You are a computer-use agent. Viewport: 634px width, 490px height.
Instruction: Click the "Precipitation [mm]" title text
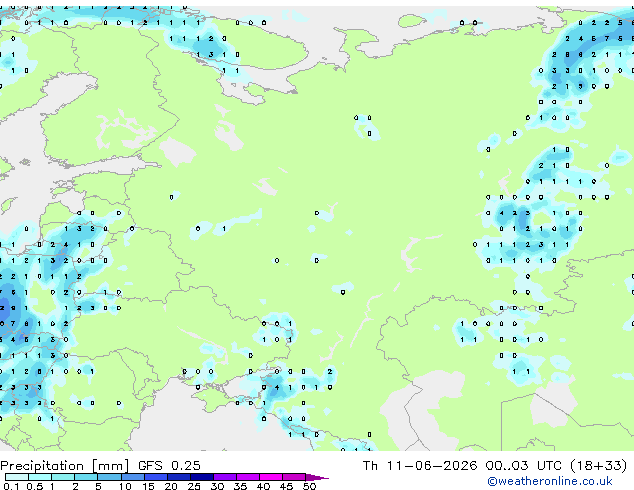65,466
